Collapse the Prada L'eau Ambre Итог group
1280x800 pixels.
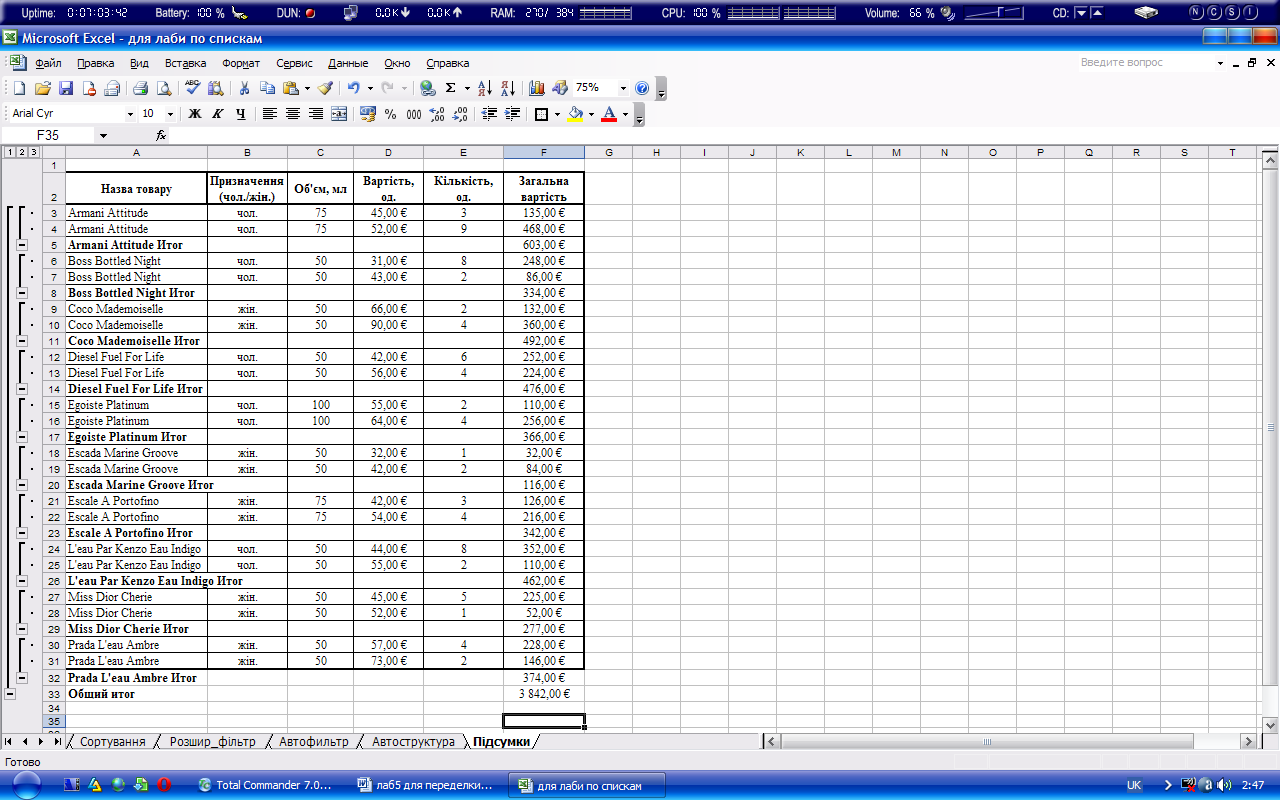22,677
